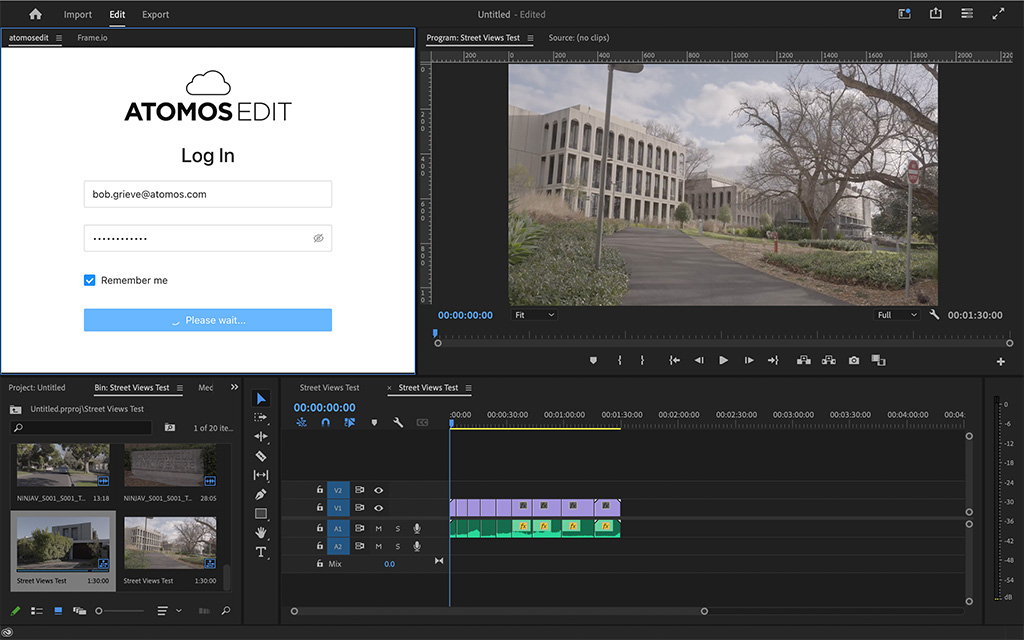The image size is (1024, 640).
Task: Step forward one frame
Action: tap(749, 360)
